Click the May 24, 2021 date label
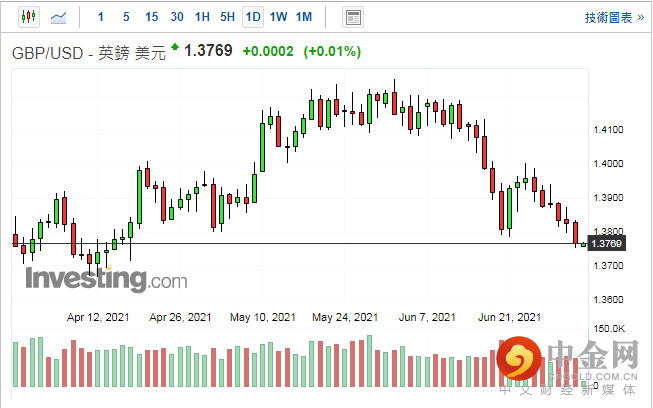 point(345,317)
